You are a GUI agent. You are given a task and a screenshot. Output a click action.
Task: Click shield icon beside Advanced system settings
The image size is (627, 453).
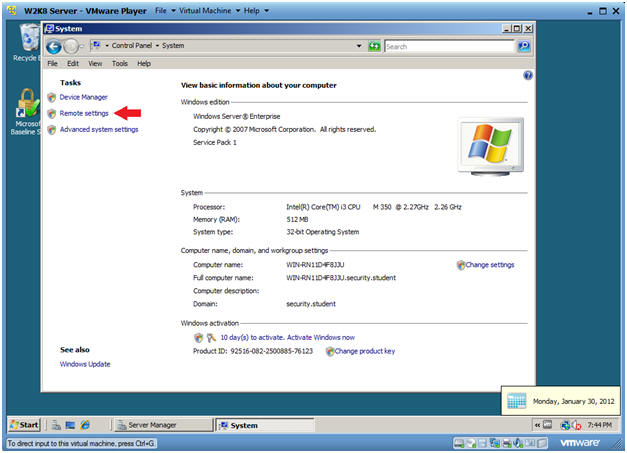(52, 130)
